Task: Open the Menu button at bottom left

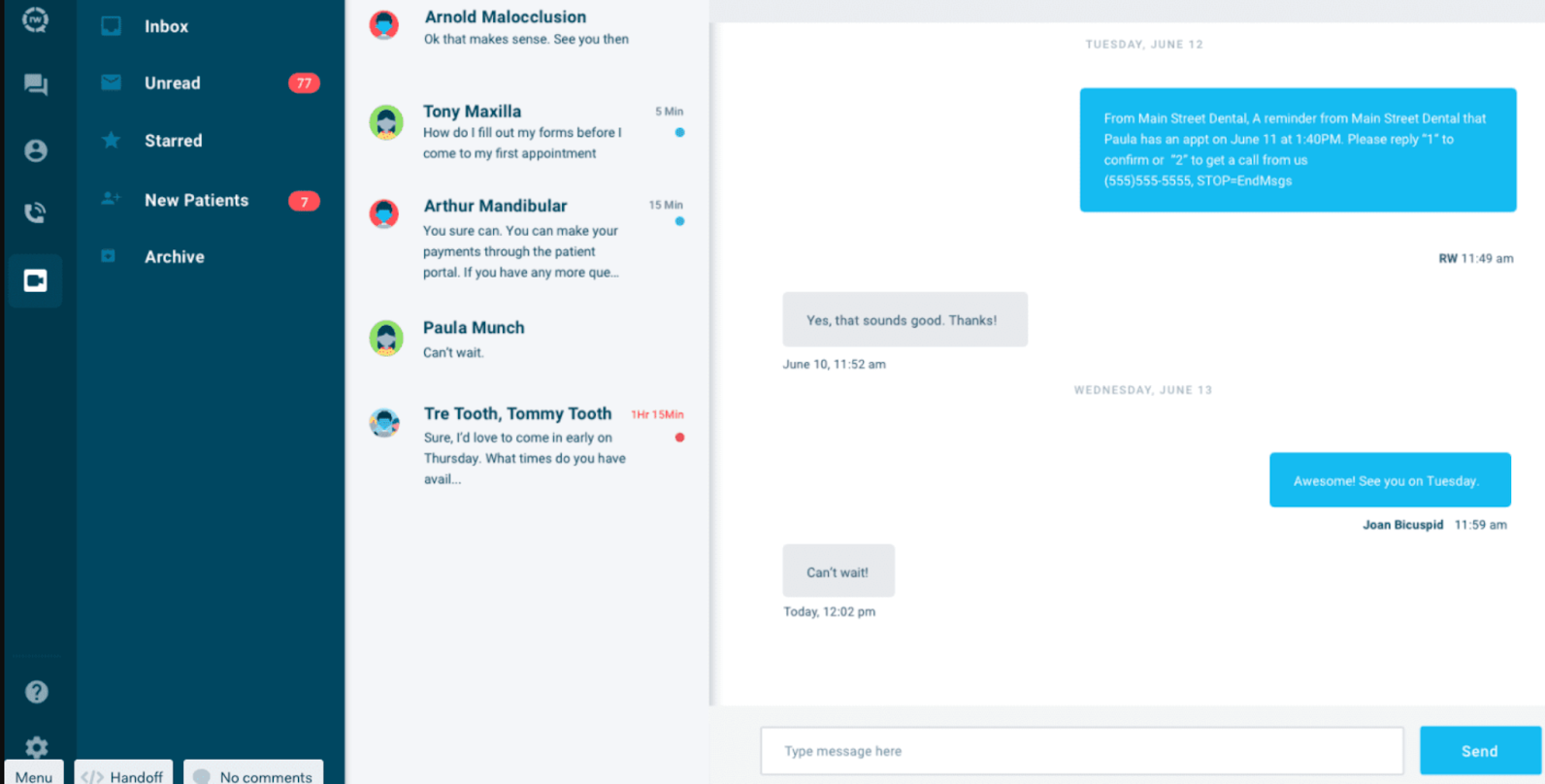Action: [x=34, y=775]
